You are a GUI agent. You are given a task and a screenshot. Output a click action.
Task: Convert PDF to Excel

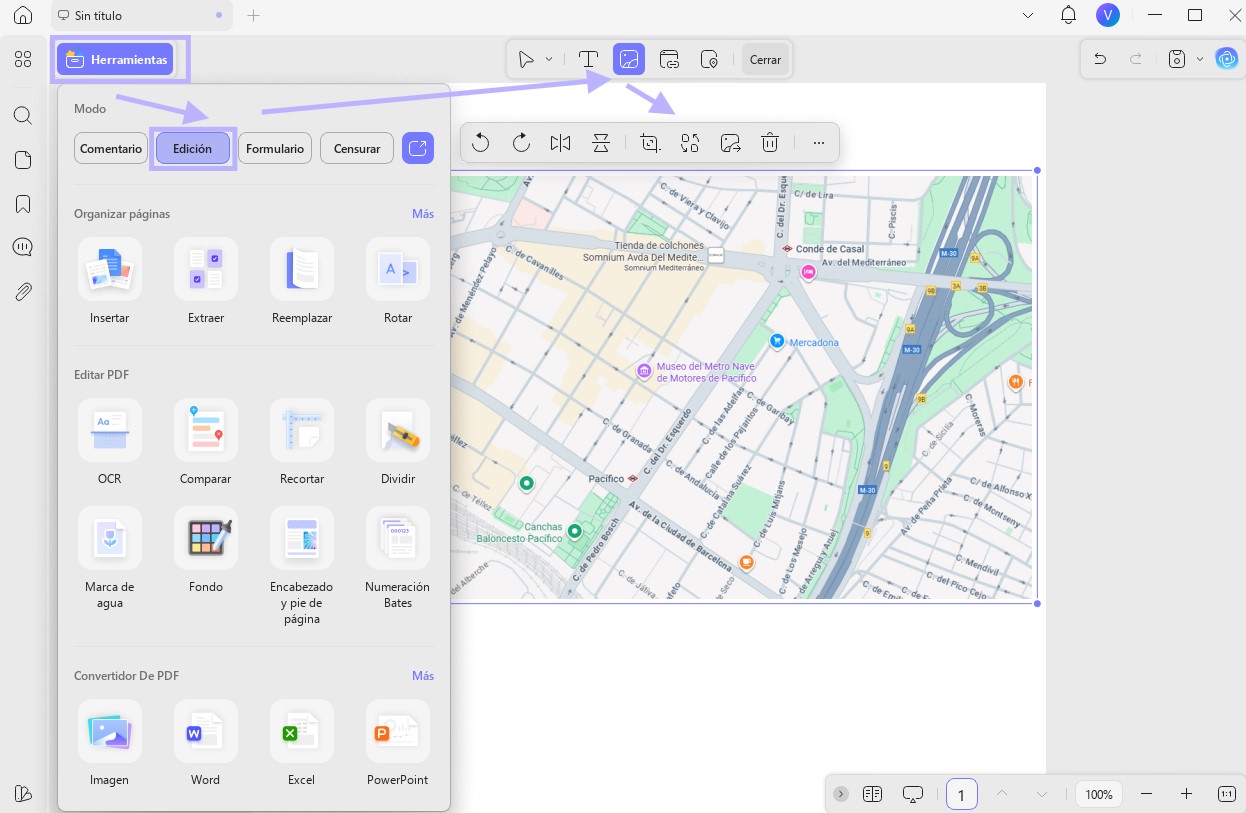(x=302, y=742)
